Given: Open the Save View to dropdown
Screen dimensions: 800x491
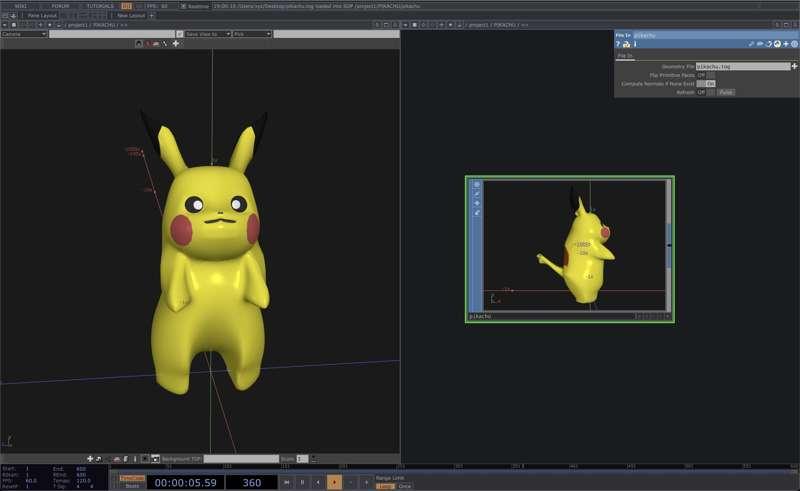Looking at the screenshot, I should (x=208, y=34).
